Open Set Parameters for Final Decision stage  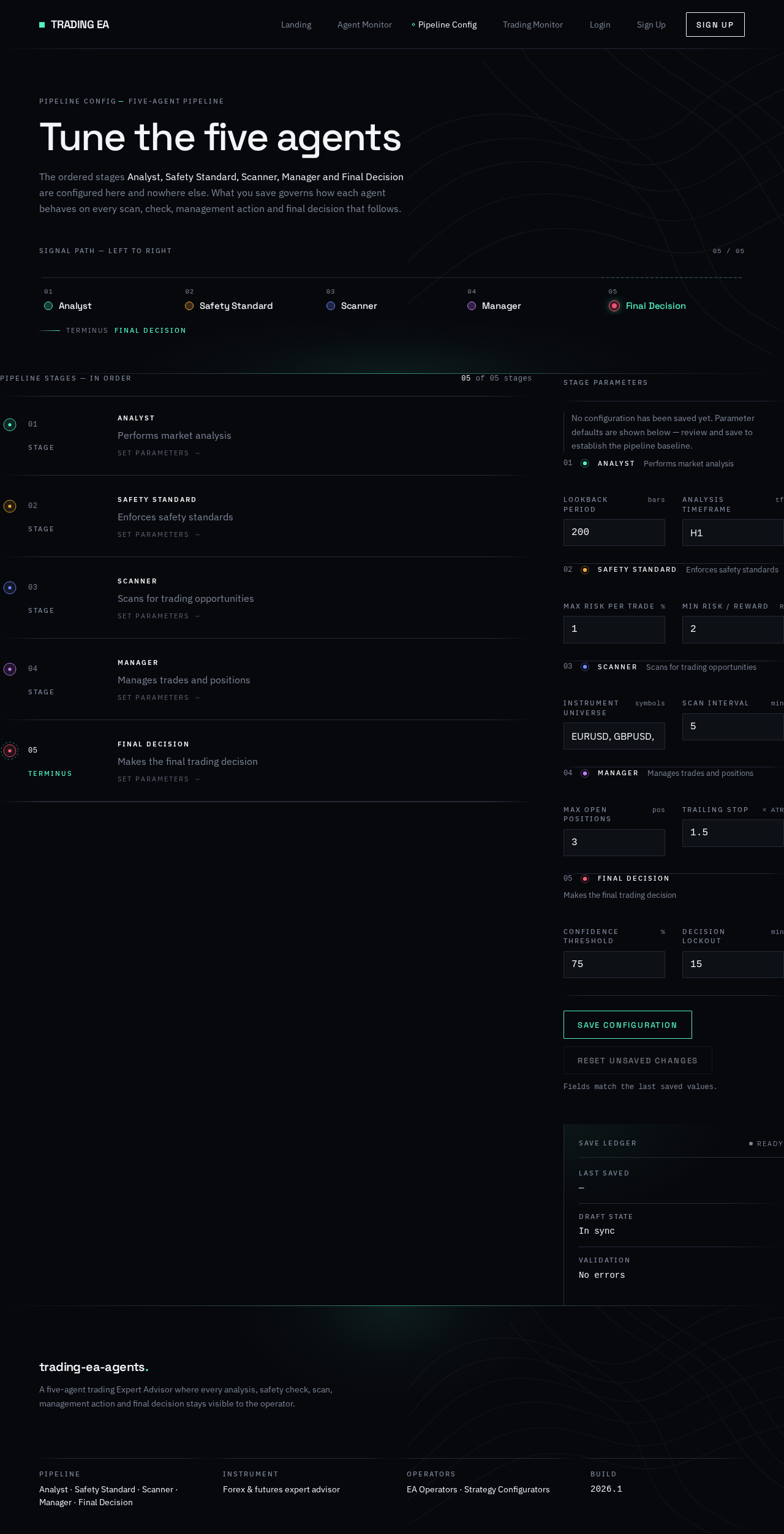(159, 779)
